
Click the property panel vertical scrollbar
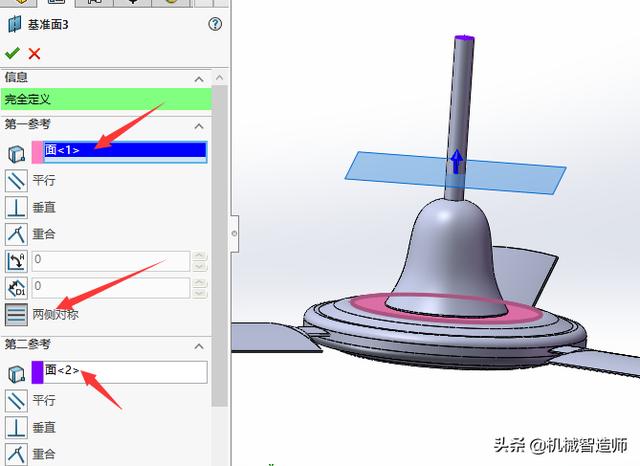click(x=220, y=246)
